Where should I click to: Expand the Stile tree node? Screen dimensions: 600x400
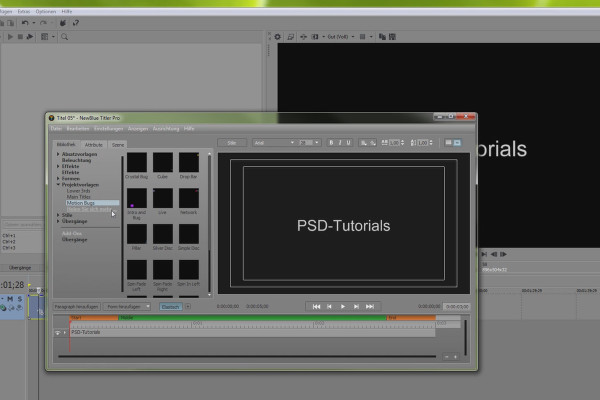click(x=58, y=215)
